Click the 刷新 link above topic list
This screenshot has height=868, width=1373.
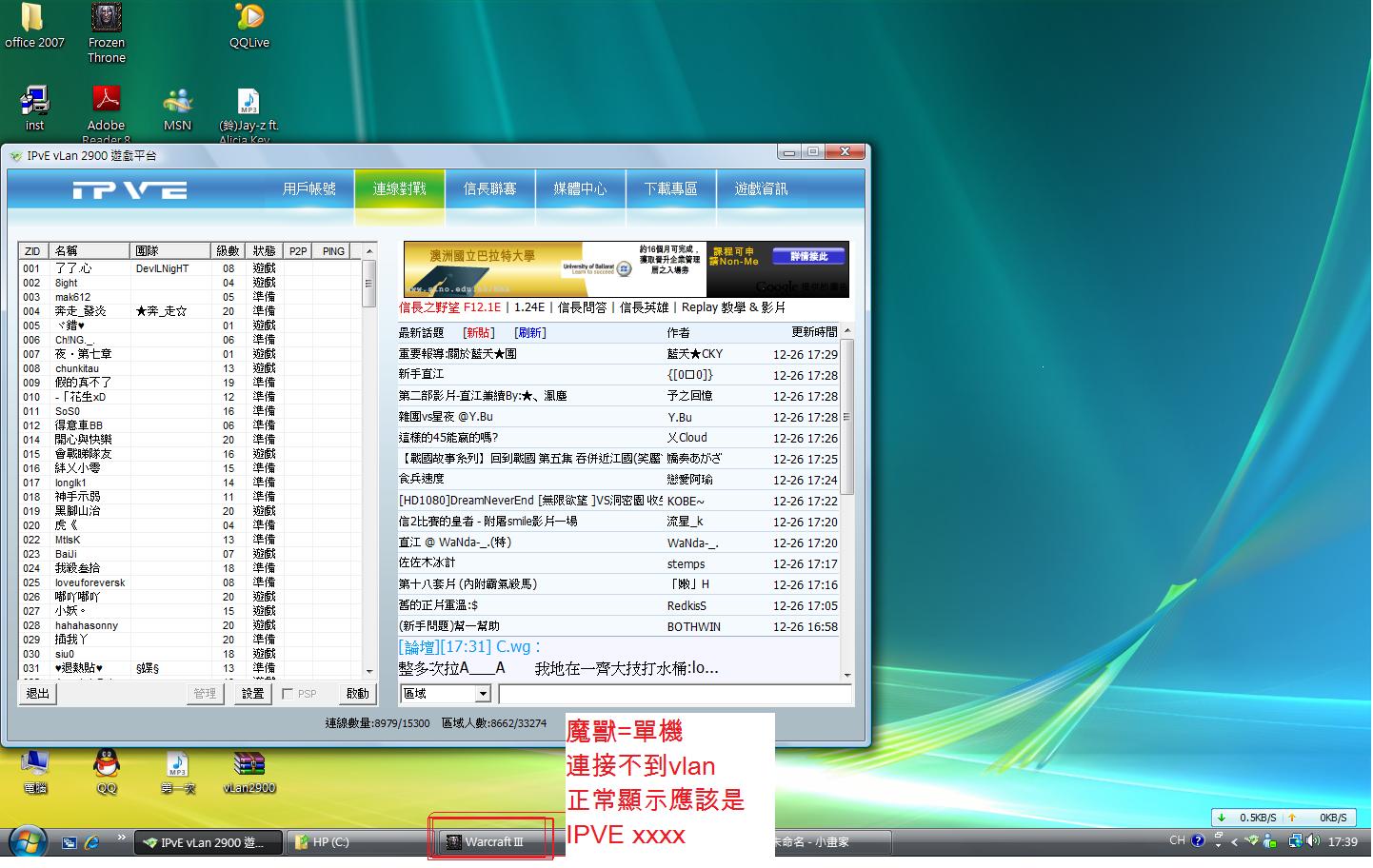tap(529, 332)
